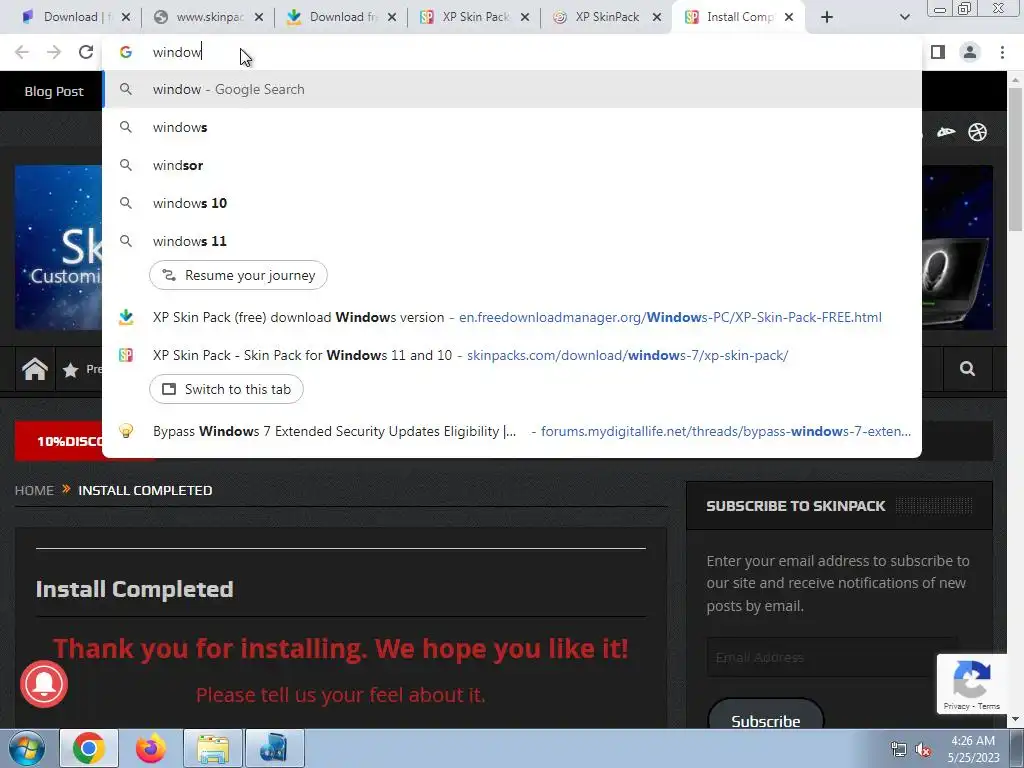The height and width of the screenshot is (768, 1024).
Task: Open the 'Blog Post' menu item
Action: coord(54,91)
